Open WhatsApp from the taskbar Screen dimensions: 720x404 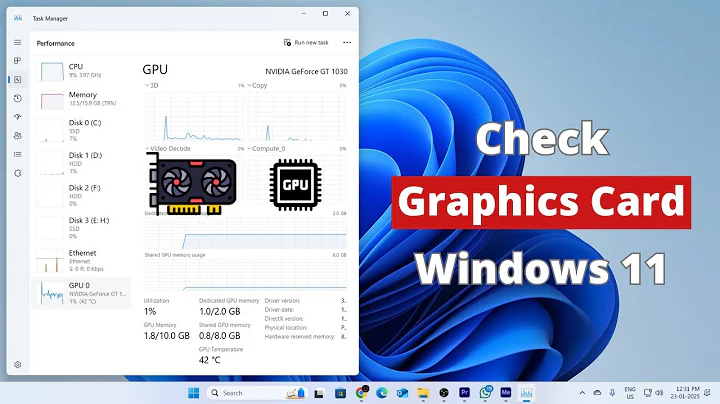485,393
